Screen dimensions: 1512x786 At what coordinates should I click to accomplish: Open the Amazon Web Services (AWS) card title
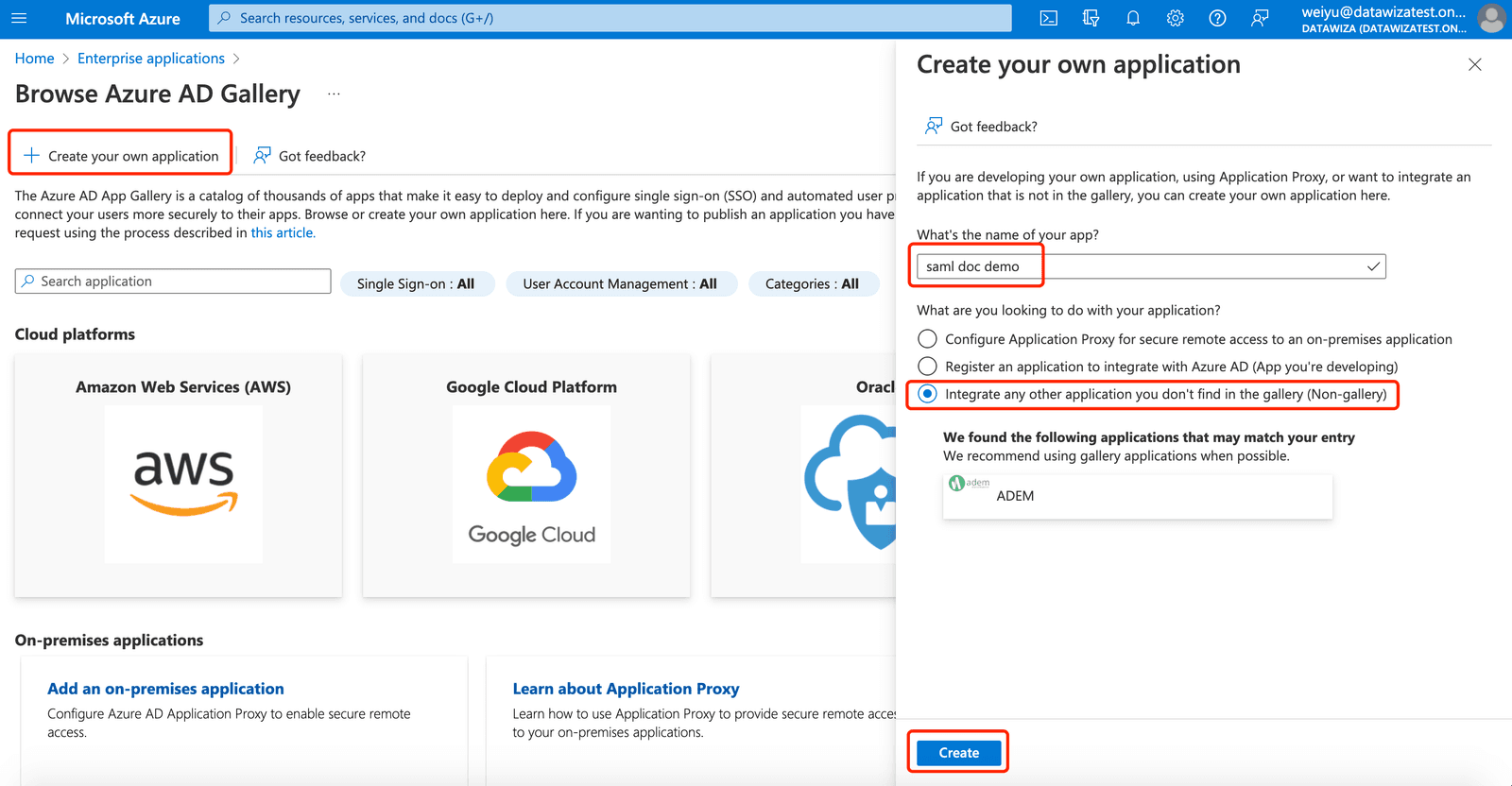coord(183,386)
